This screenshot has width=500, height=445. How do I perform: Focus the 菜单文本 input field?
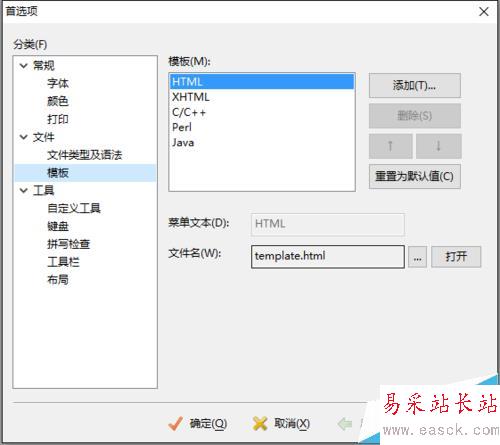click(328, 224)
